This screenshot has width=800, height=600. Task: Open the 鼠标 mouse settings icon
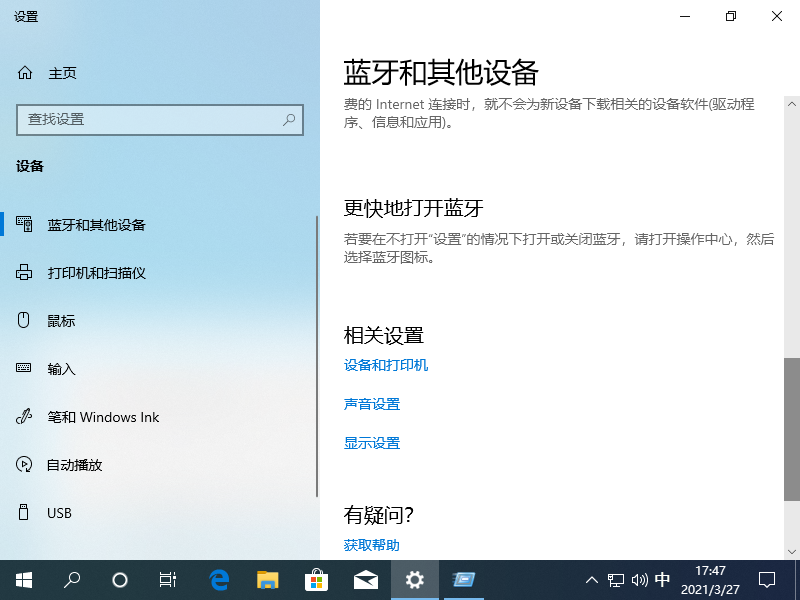(25, 321)
